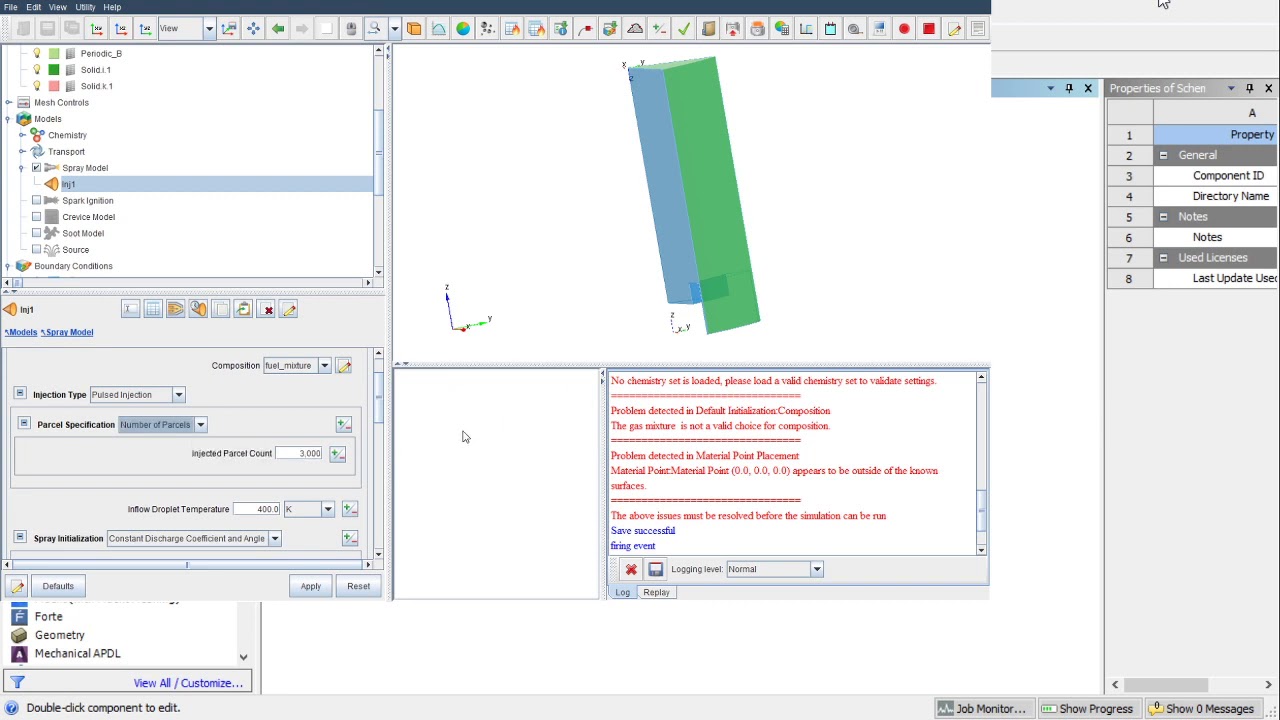The image size is (1280, 720).
Task: Open the Parcel Specification dropdown
Action: pos(200,425)
